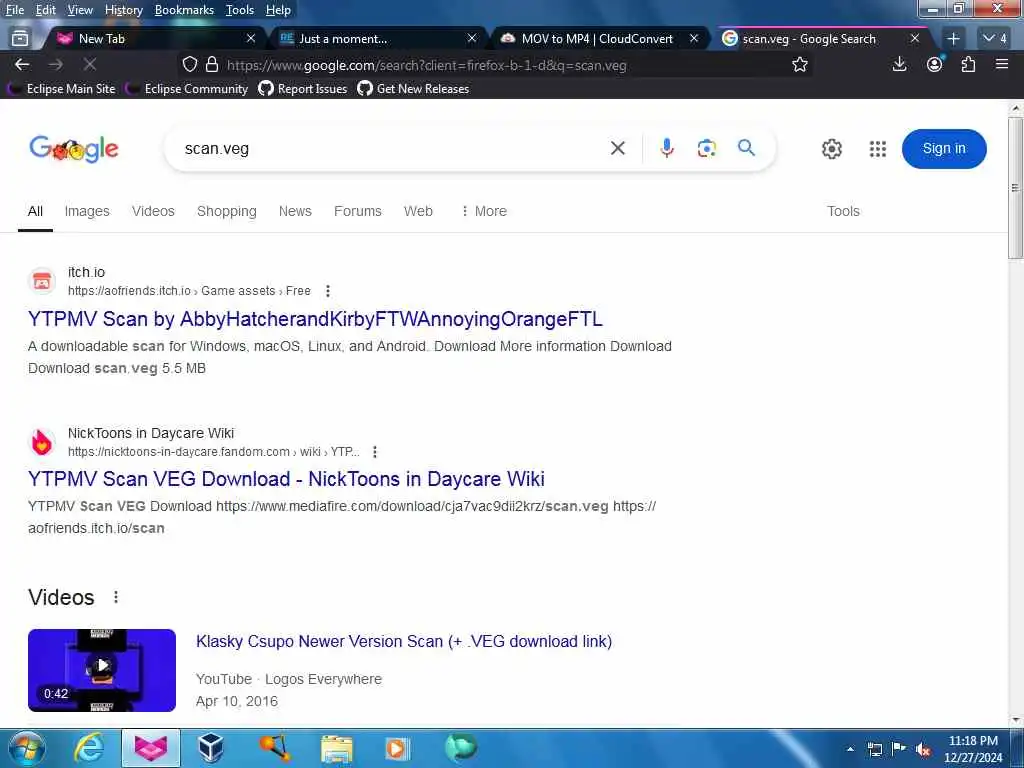The image size is (1024, 768).
Task: Open the media player taskbar icon
Action: tap(396, 749)
